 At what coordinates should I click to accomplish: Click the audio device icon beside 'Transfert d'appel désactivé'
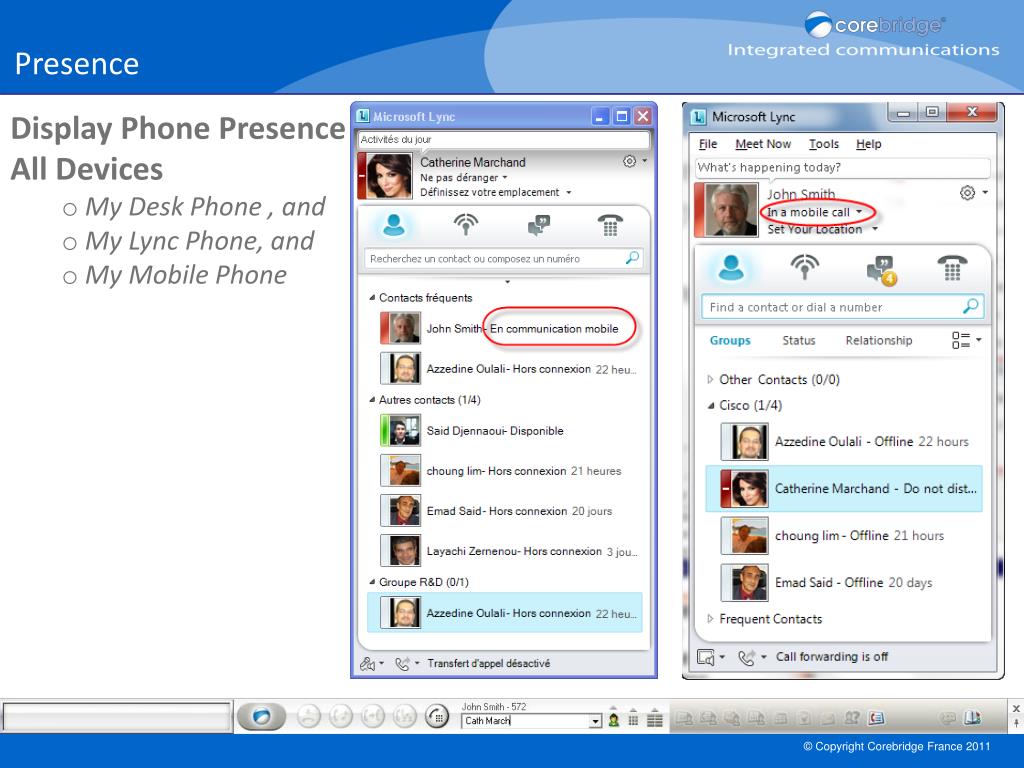tap(368, 664)
